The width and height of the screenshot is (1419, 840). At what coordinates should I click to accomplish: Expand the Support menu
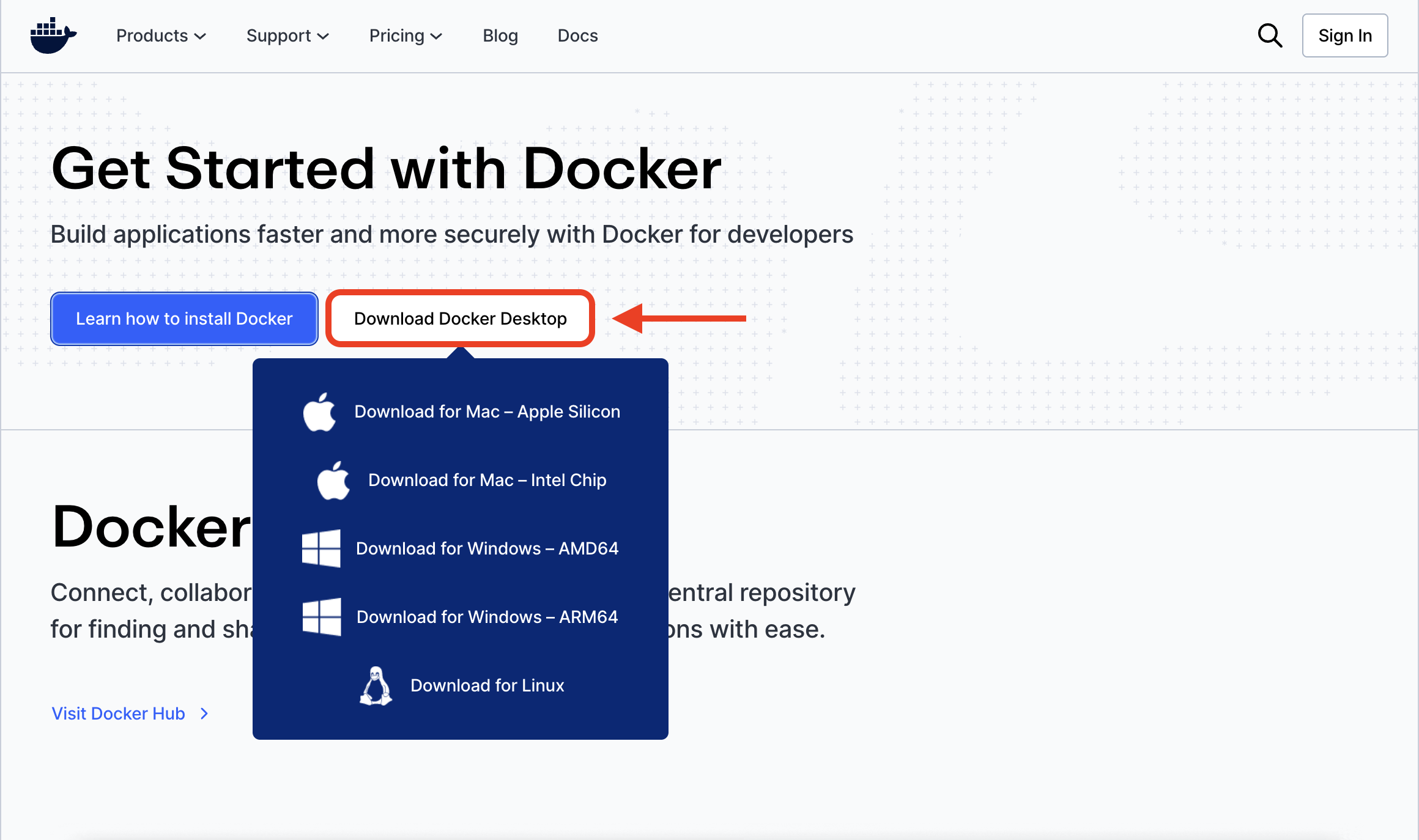[x=287, y=35]
